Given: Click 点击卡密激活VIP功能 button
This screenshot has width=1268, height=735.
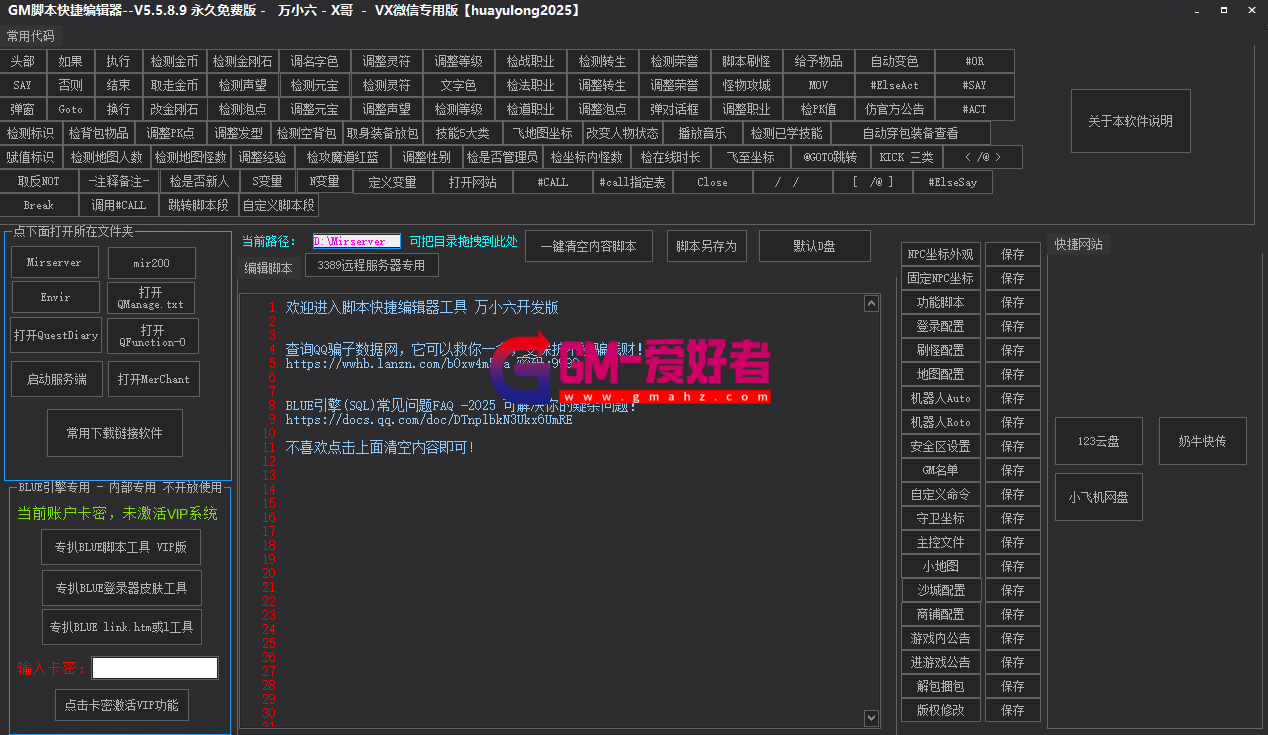Looking at the screenshot, I should pos(121,705).
